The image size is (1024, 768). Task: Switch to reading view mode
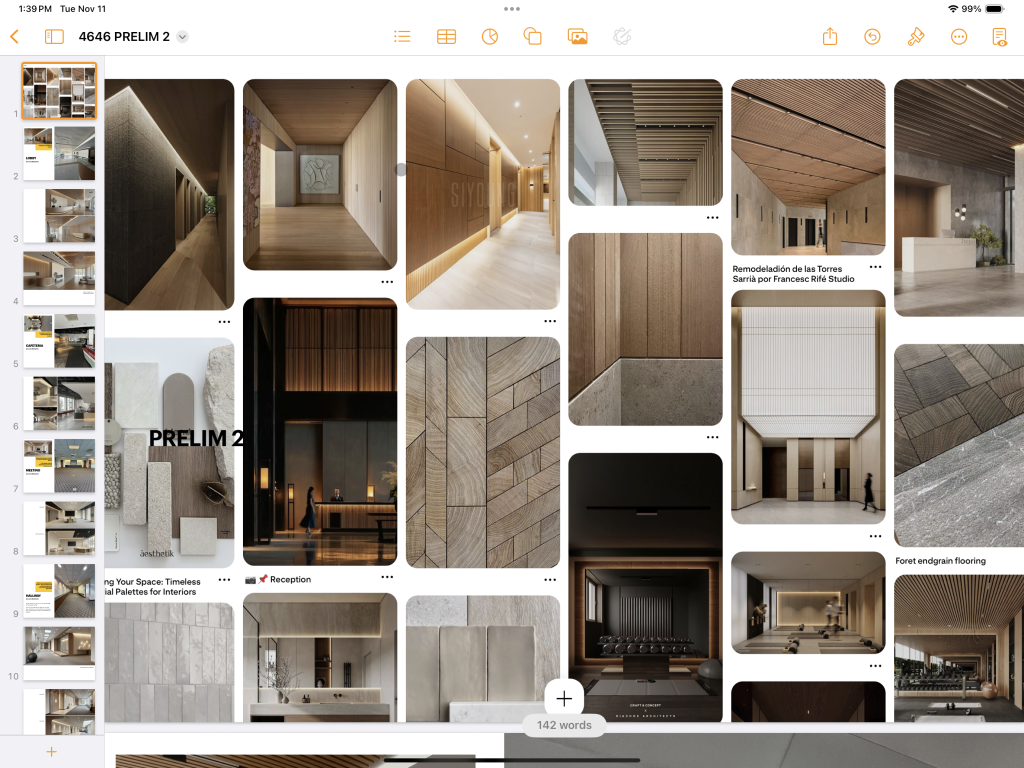[999, 37]
